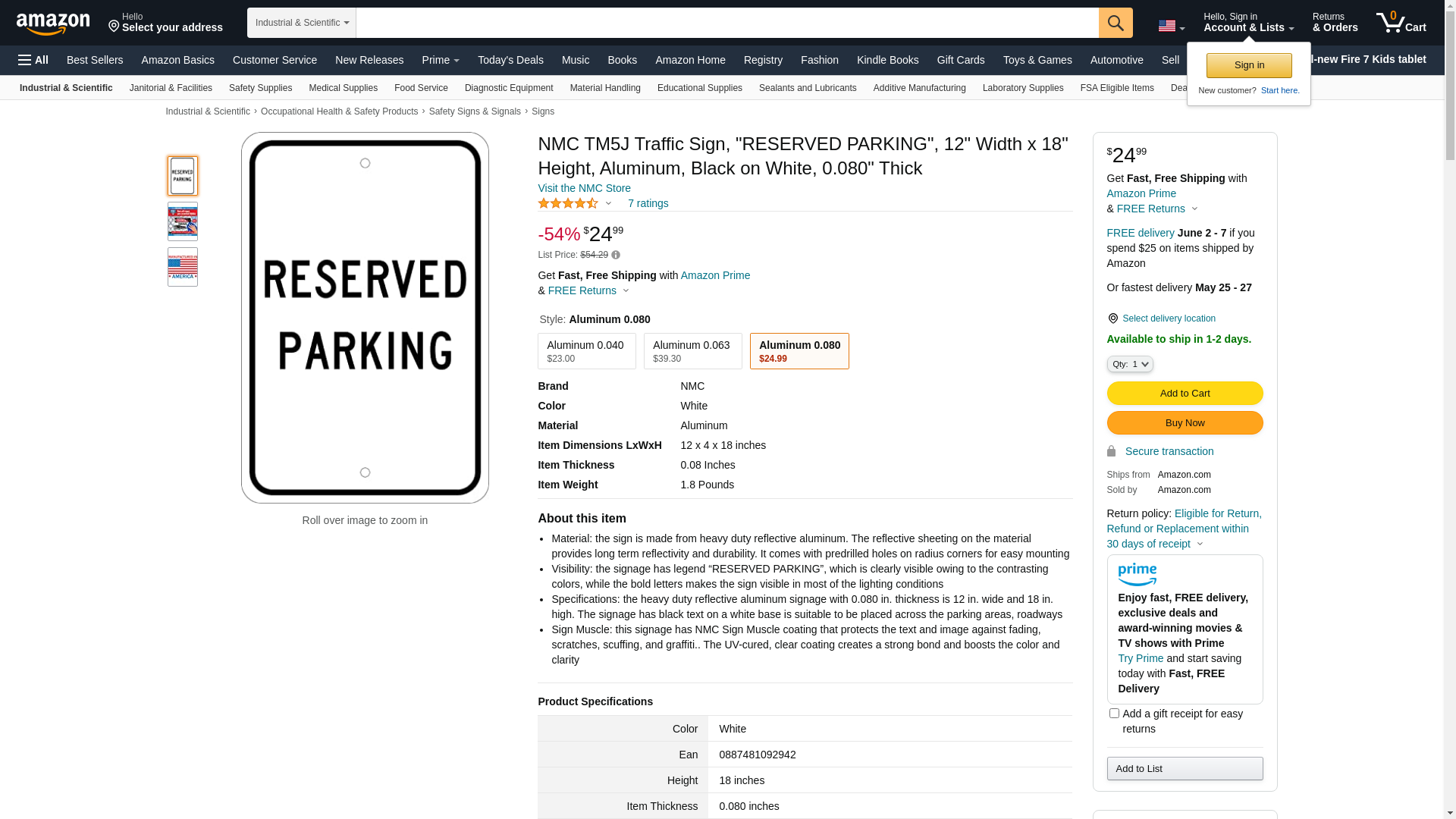Click the Amazon logo
Viewport: 1456px width, 819px height.
pos(53,24)
